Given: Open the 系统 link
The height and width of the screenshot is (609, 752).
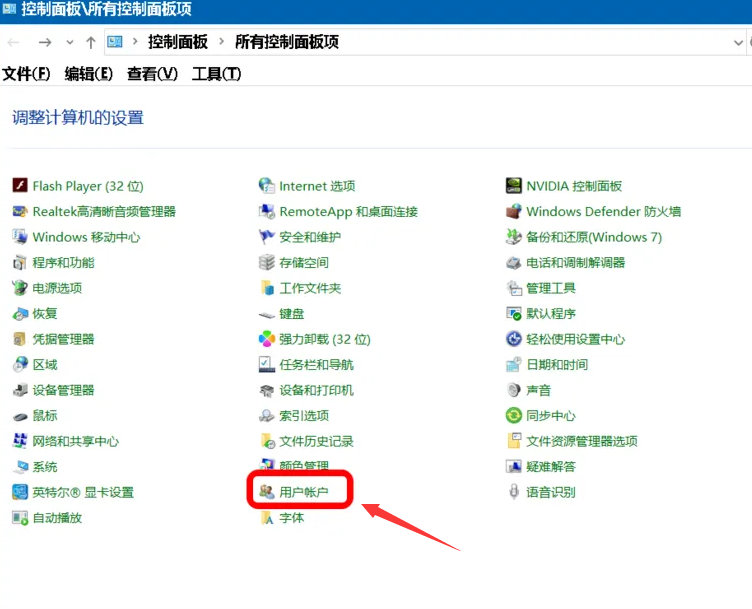Looking at the screenshot, I should point(45,467).
